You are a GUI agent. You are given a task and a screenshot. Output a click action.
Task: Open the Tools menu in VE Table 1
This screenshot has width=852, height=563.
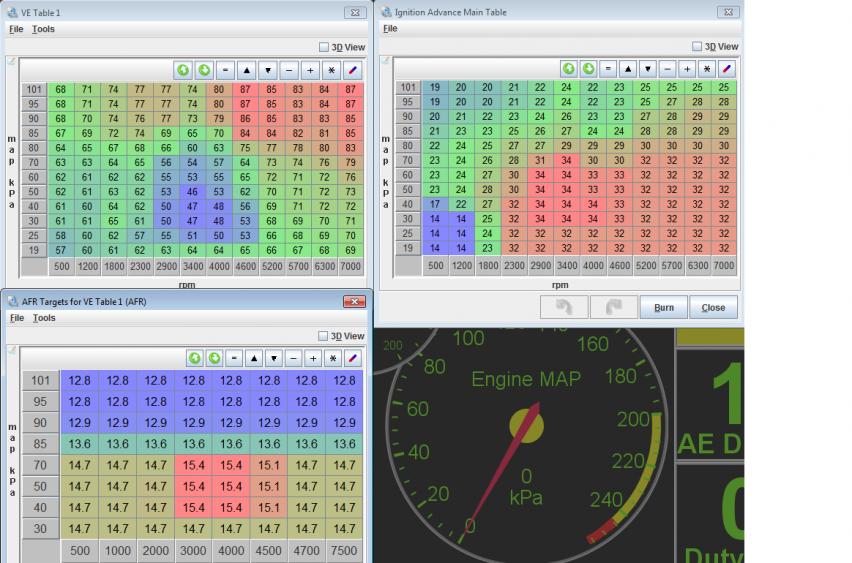(43, 29)
